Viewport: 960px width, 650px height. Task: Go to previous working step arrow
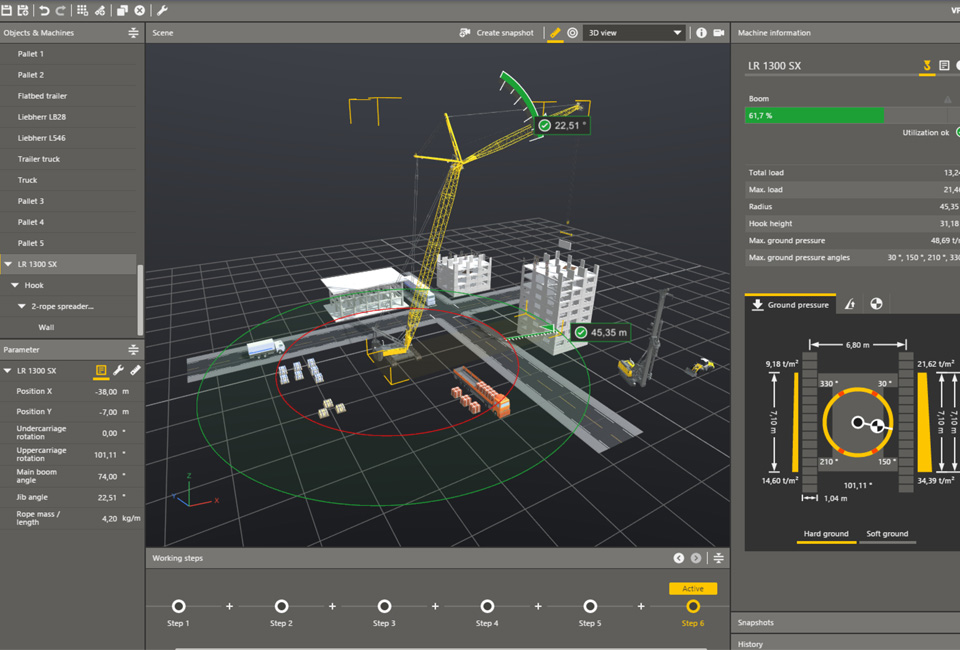[679, 558]
